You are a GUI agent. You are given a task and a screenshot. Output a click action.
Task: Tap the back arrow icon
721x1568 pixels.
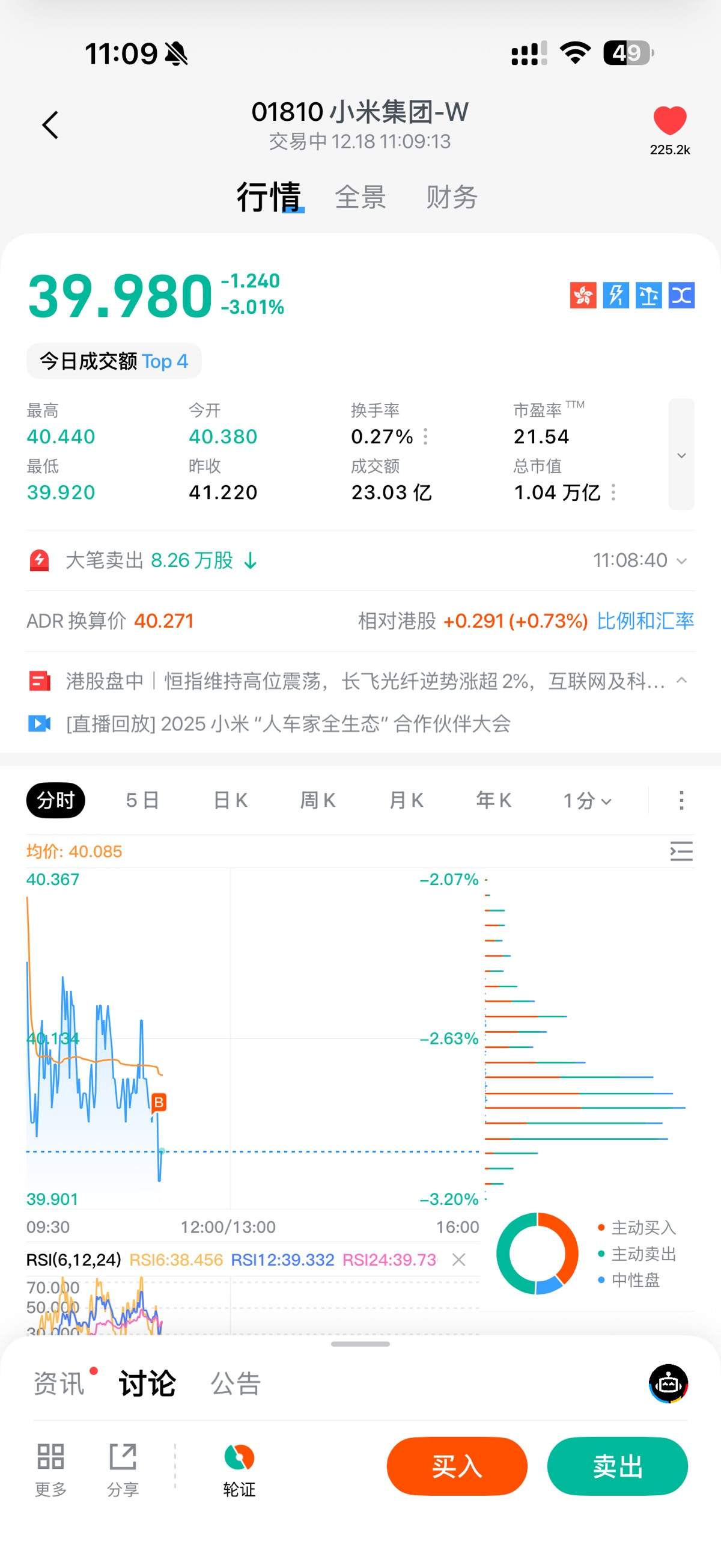(50, 125)
